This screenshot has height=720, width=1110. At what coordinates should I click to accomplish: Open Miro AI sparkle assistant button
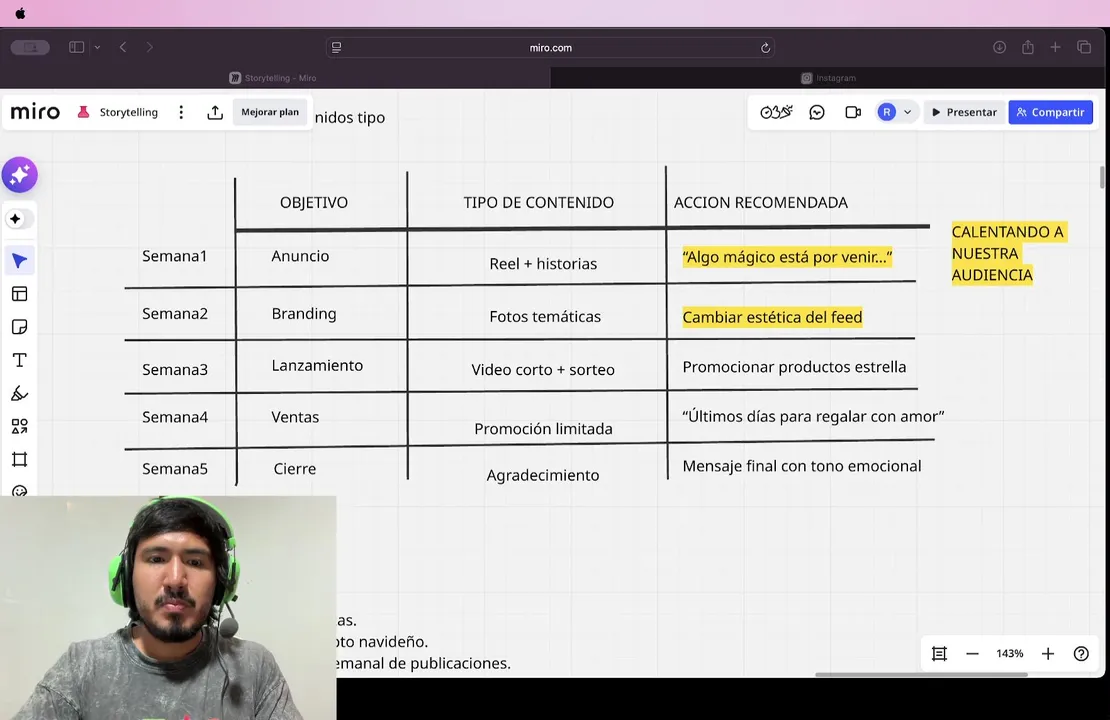click(x=19, y=175)
